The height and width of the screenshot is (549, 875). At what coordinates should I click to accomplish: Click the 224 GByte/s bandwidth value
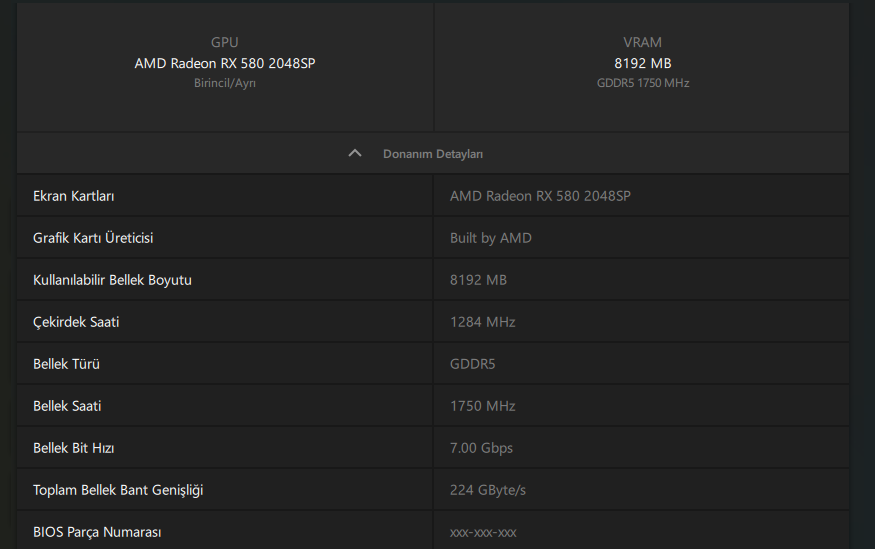point(488,490)
